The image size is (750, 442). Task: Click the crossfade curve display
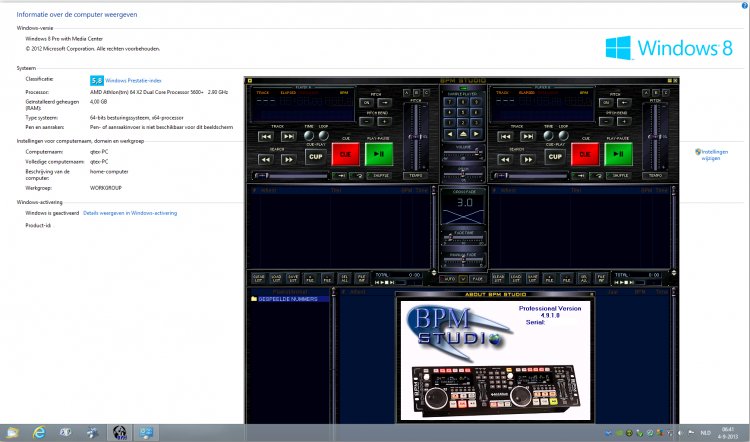click(x=463, y=217)
